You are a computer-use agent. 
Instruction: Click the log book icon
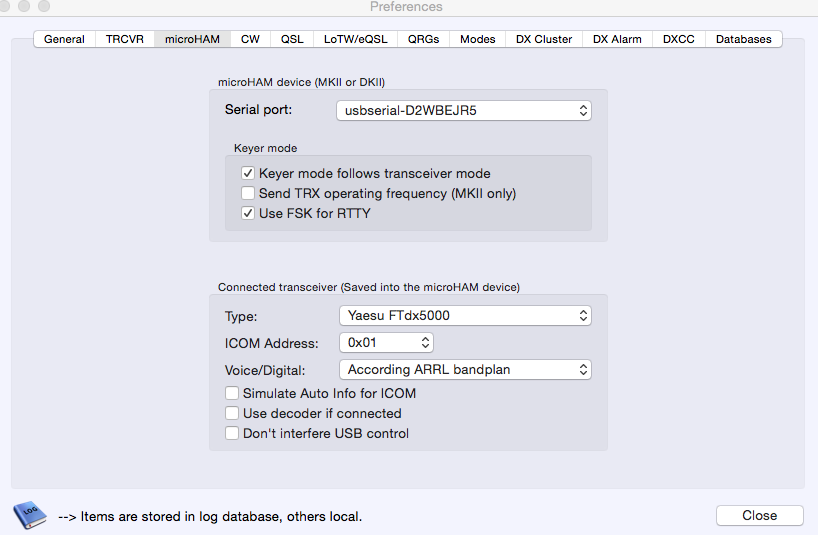(x=29, y=515)
